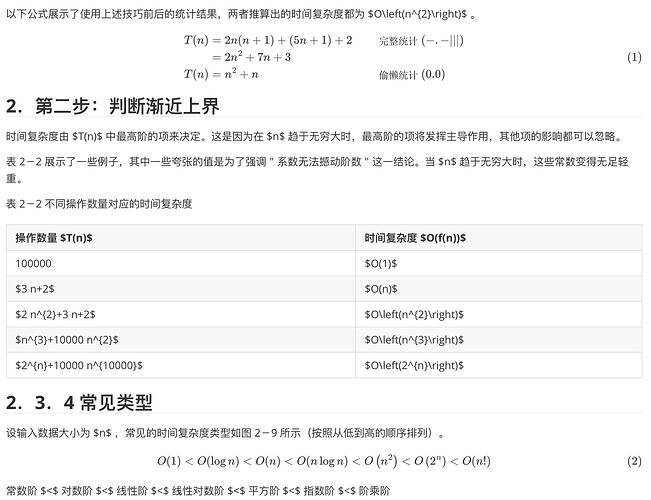This screenshot has width=651, height=500.
Task: Click the cell '$2^{n}+10000 n^{10000}$'
Action: click(x=181, y=365)
